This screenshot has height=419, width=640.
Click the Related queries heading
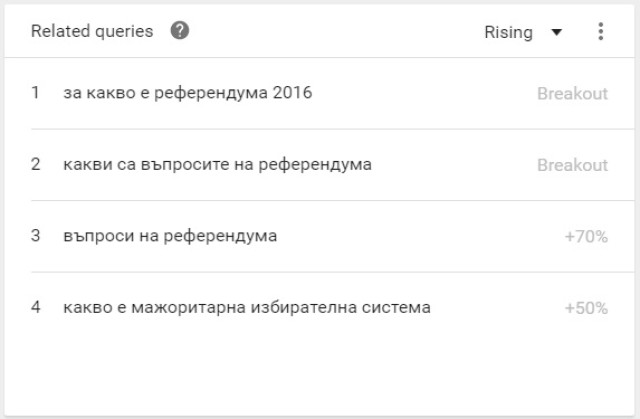(x=92, y=31)
